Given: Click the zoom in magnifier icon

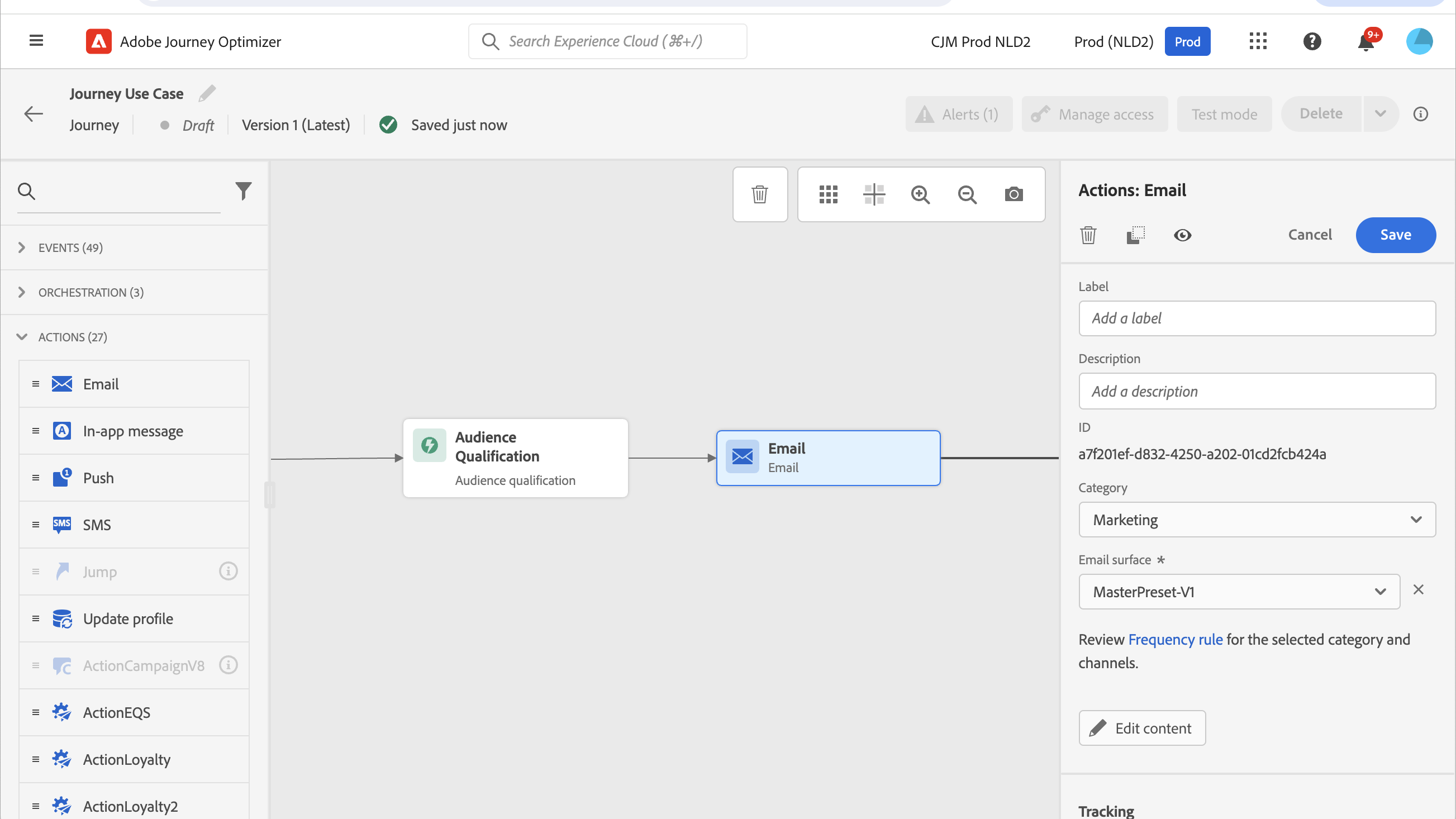Looking at the screenshot, I should pos(920,194).
